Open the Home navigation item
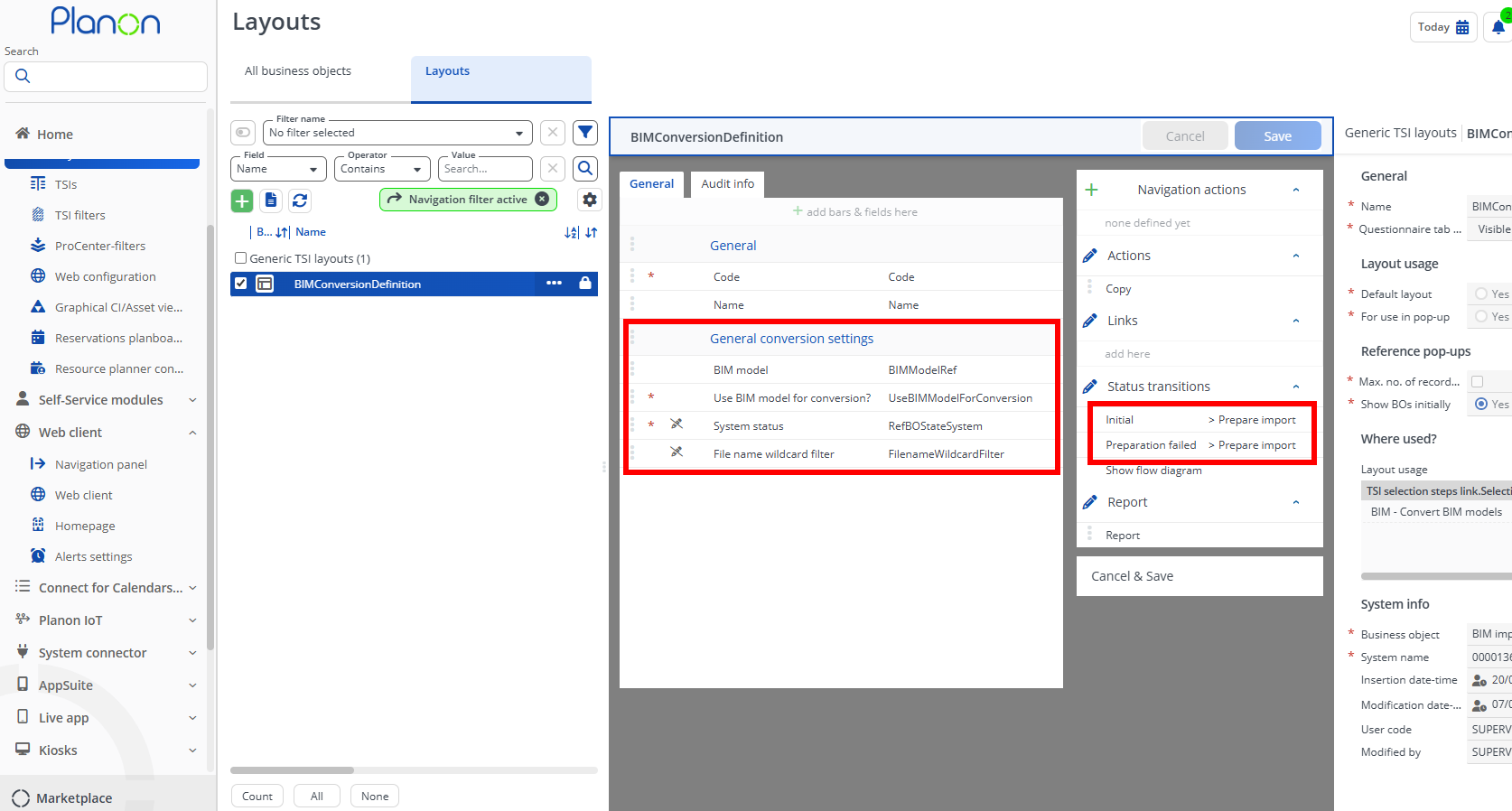This screenshot has height=811, width=1512. (55, 135)
